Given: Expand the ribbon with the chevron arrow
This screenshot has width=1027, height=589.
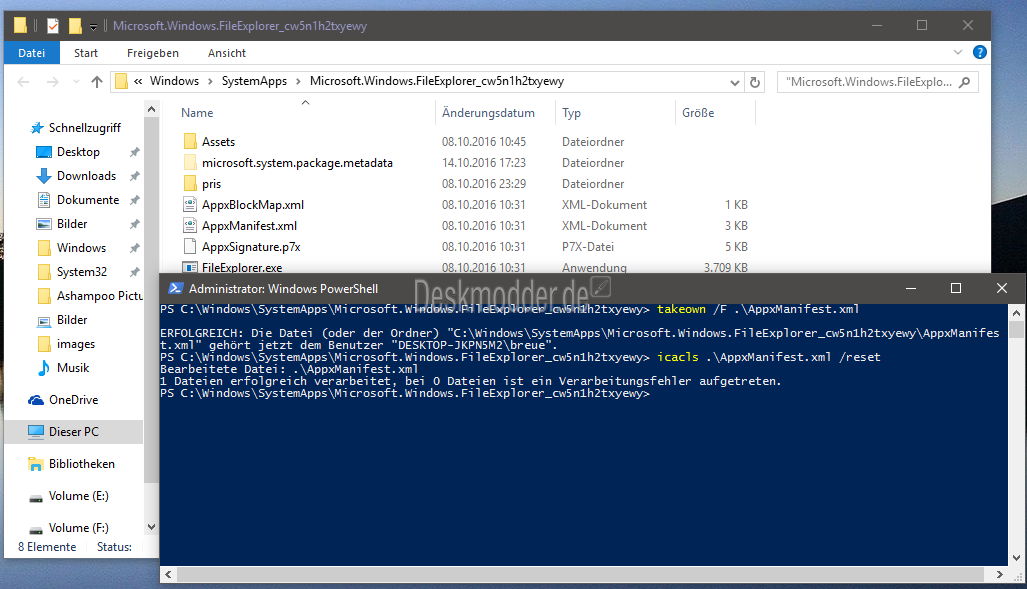Looking at the screenshot, I should tap(958, 52).
